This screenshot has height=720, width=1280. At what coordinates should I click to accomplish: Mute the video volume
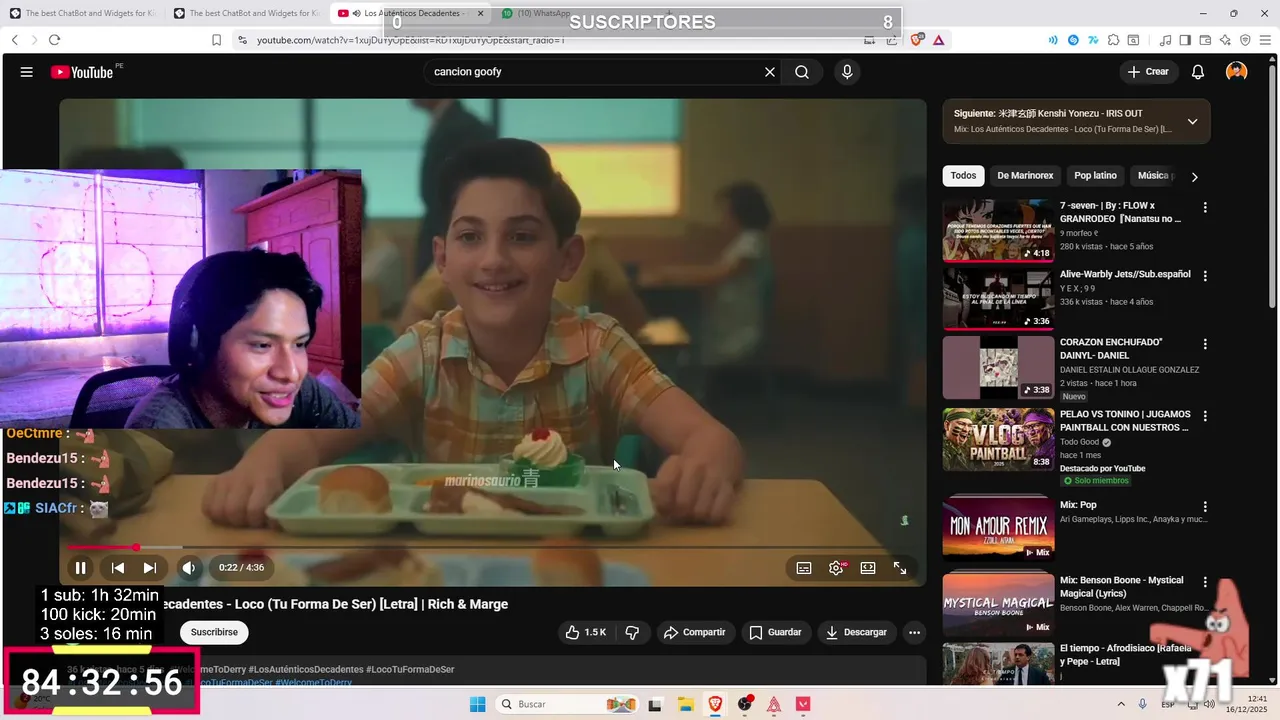point(188,568)
